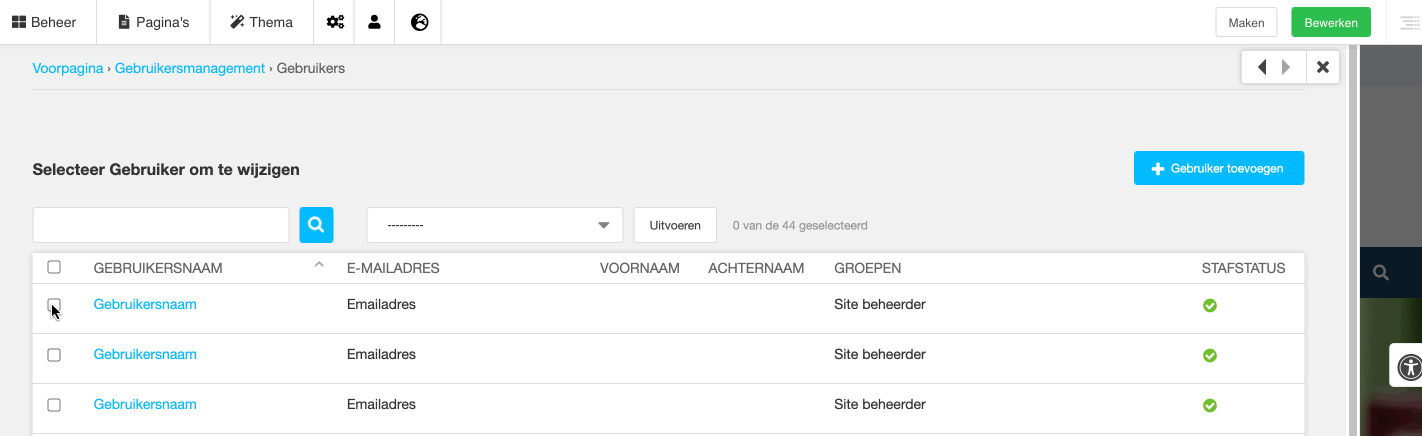Click the green staff status icon in second row
This screenshot has height=436, width=1422.
coord(1209,355)
